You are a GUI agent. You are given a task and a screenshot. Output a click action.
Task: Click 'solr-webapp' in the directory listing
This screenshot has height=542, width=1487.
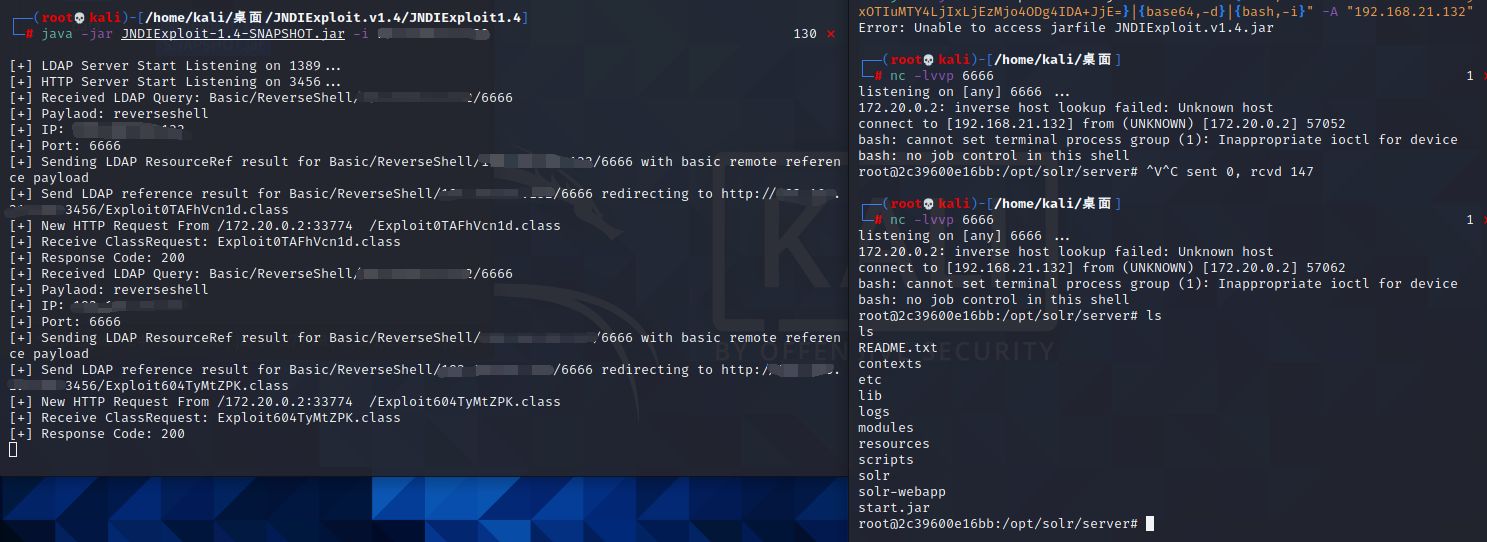click(902, 492)
